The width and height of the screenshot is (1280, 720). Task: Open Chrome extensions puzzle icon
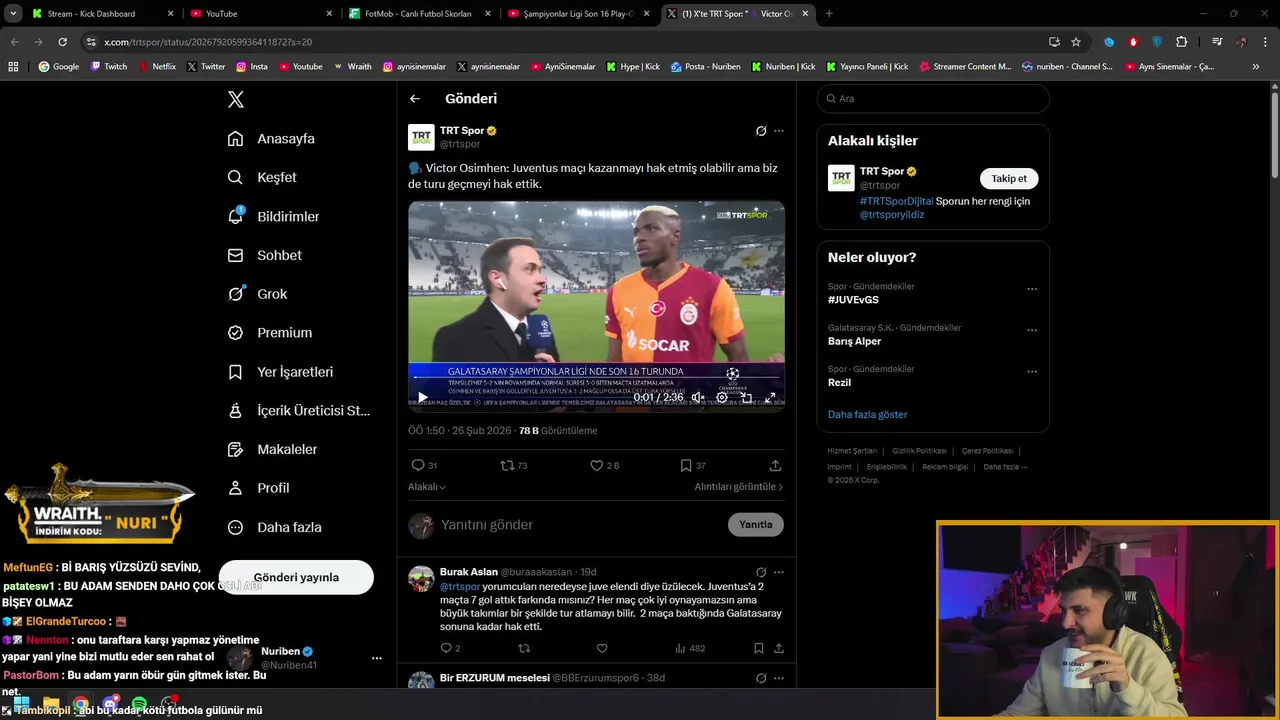click(x=1182, y=42)
